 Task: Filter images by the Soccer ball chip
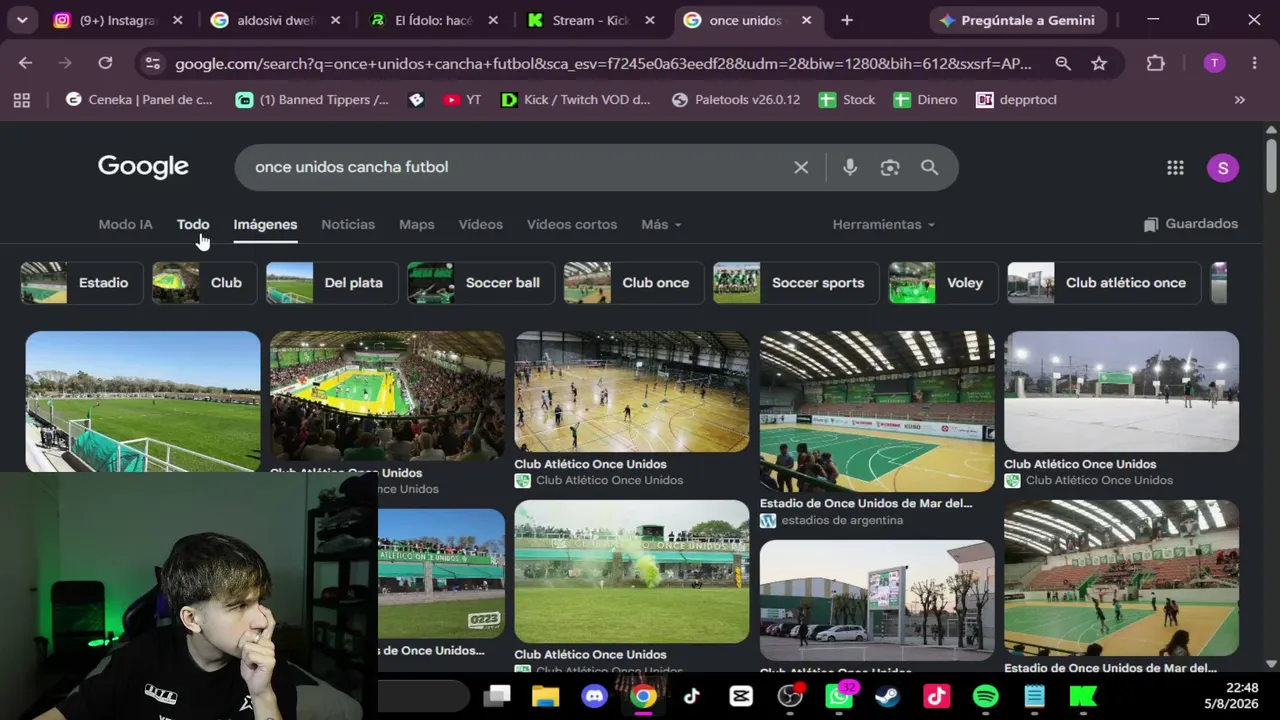point(480,283)
